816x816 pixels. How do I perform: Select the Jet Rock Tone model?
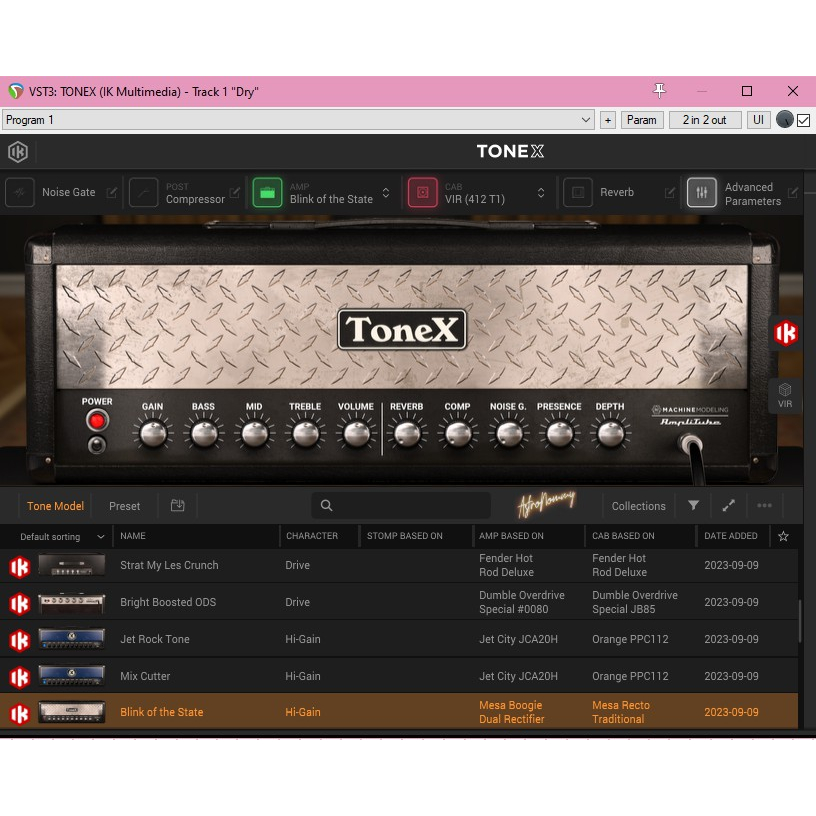(x=399, y=639)
